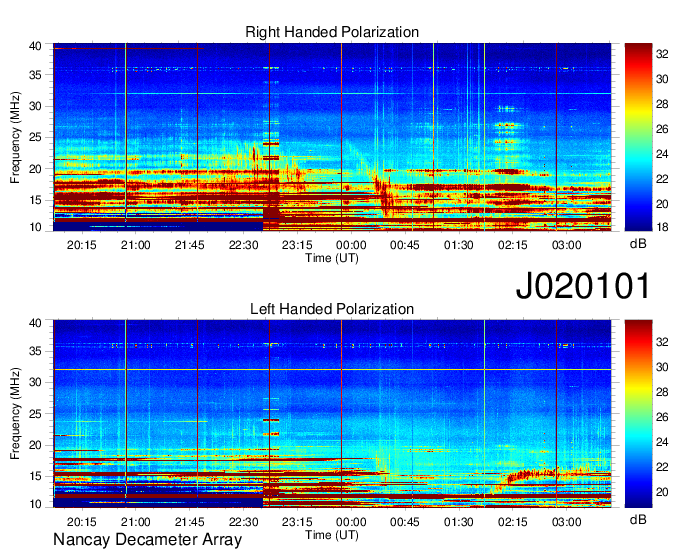
Task: Click the "Right Handed Polarization" plot title
Action: click(x=332, y=32)
